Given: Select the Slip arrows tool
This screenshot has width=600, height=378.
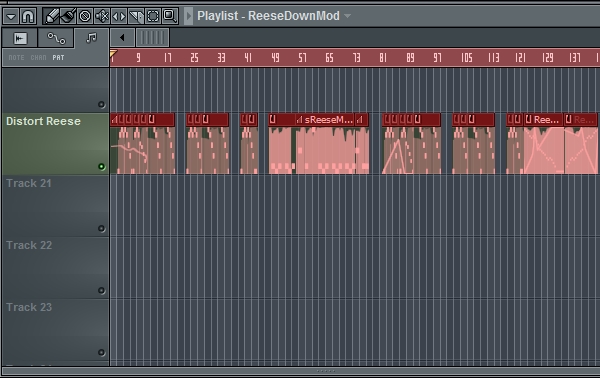Looking at the screenshot, I should click(x=119, y=16).
